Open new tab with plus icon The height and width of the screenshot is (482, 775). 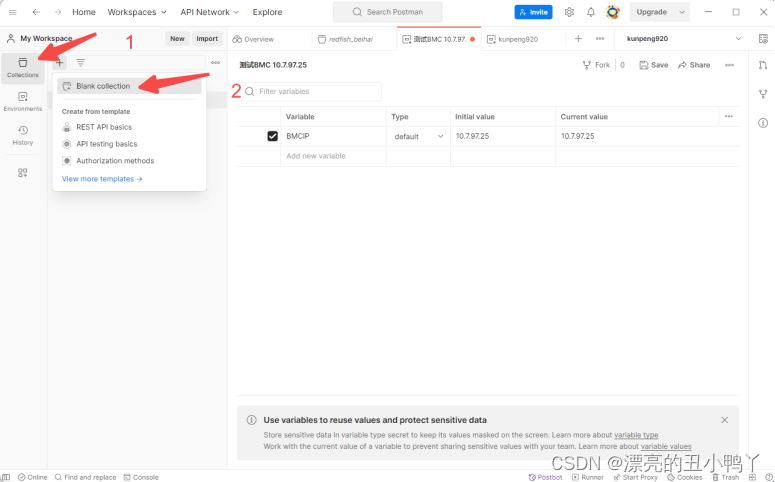[x=578, y=39]
